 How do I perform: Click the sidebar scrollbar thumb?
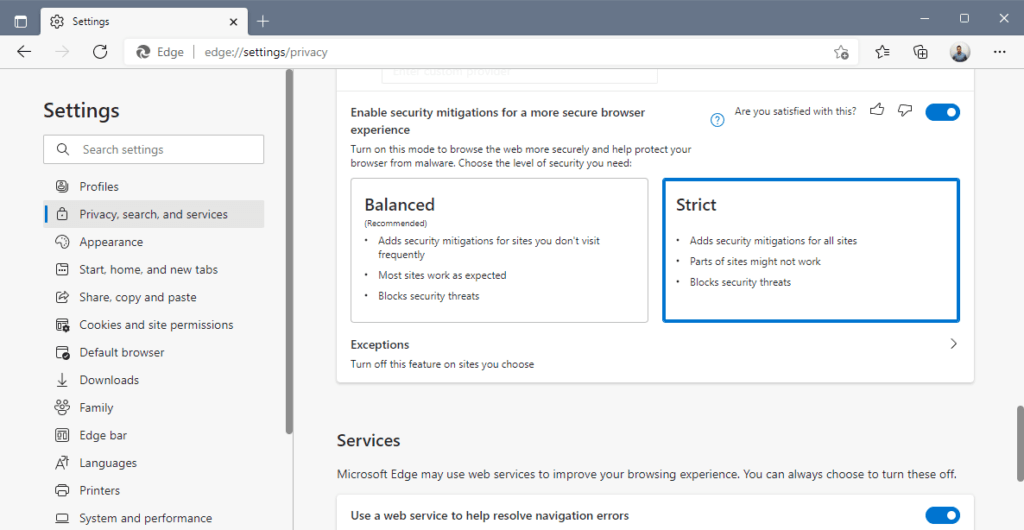click(x=289, y=251)
